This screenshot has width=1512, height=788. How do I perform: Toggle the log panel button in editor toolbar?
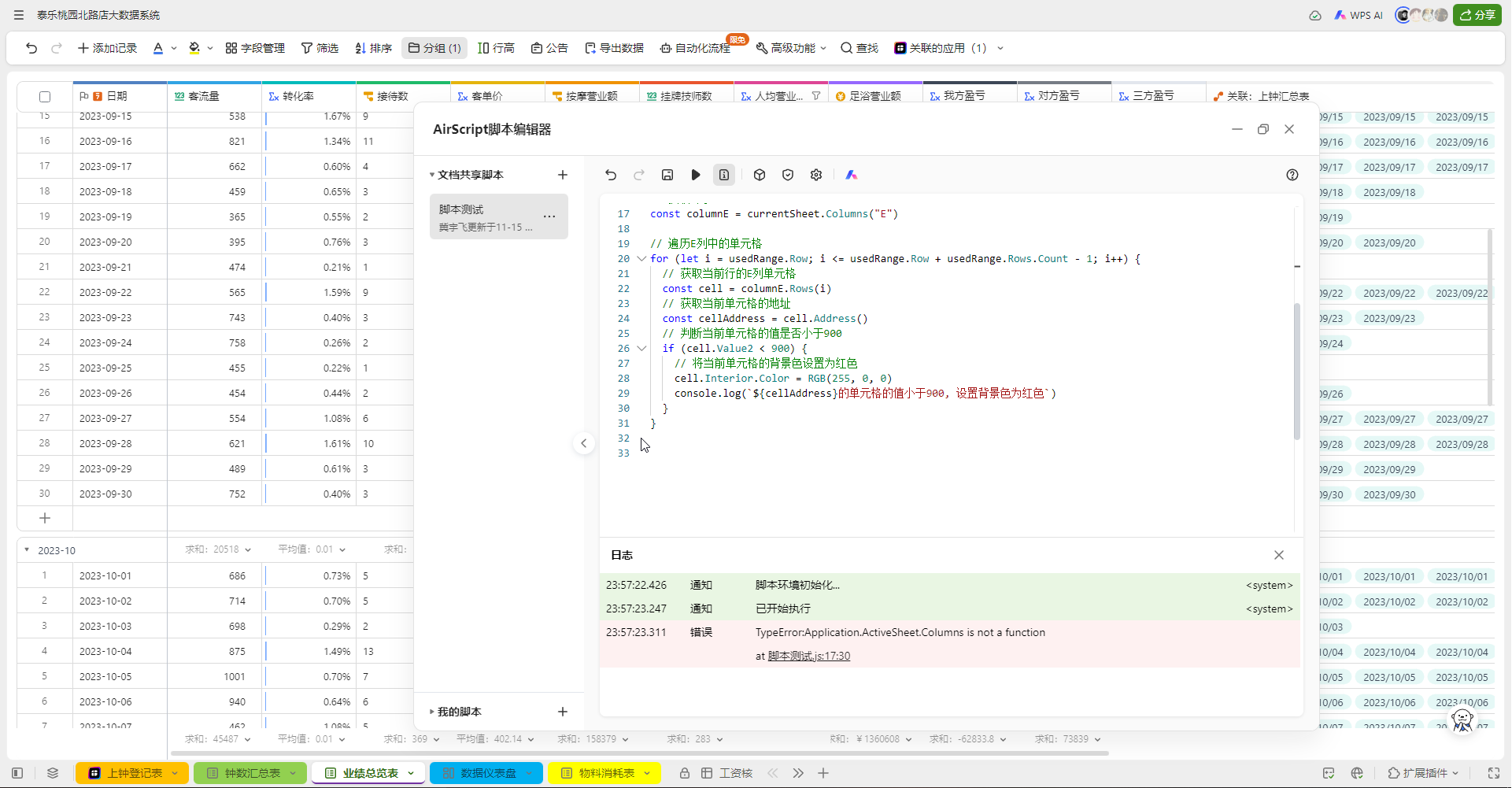[x=724, y=175]
